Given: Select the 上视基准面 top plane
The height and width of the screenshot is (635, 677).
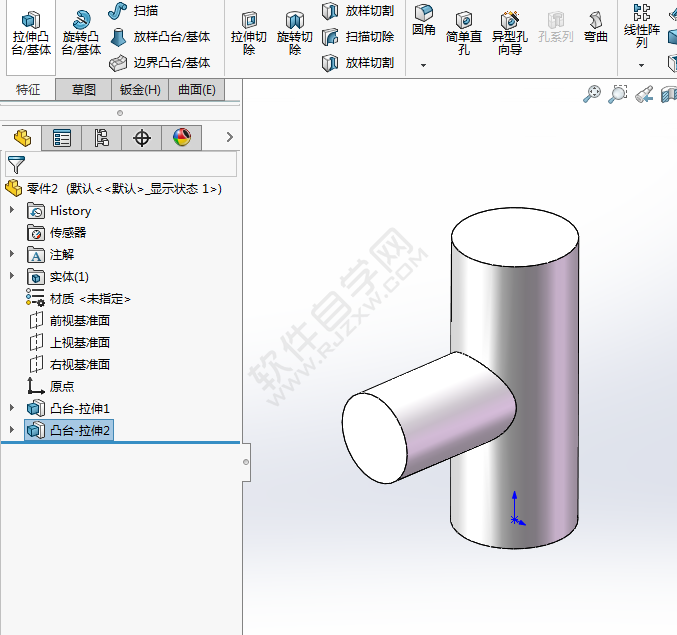Looking at the screenshot, I should (x=69, y=342).
